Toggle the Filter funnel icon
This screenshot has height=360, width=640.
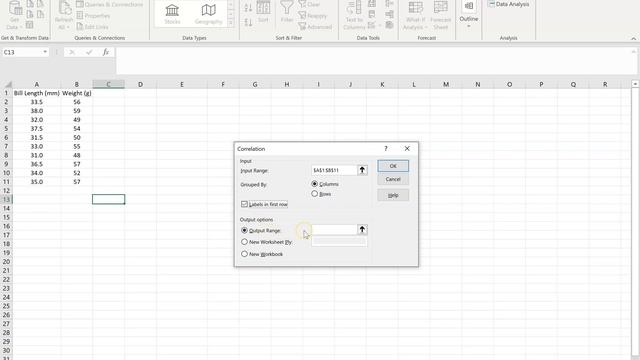[x=287, y=12]
